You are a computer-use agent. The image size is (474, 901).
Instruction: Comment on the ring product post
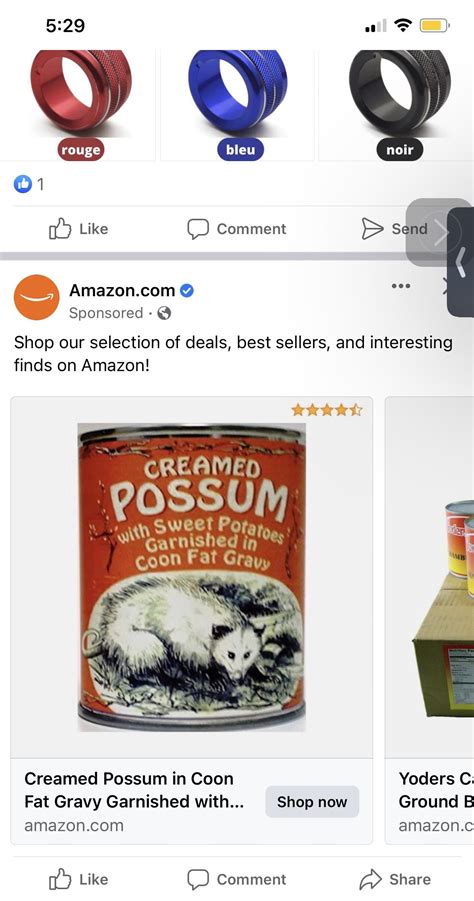tap(237, 229)
